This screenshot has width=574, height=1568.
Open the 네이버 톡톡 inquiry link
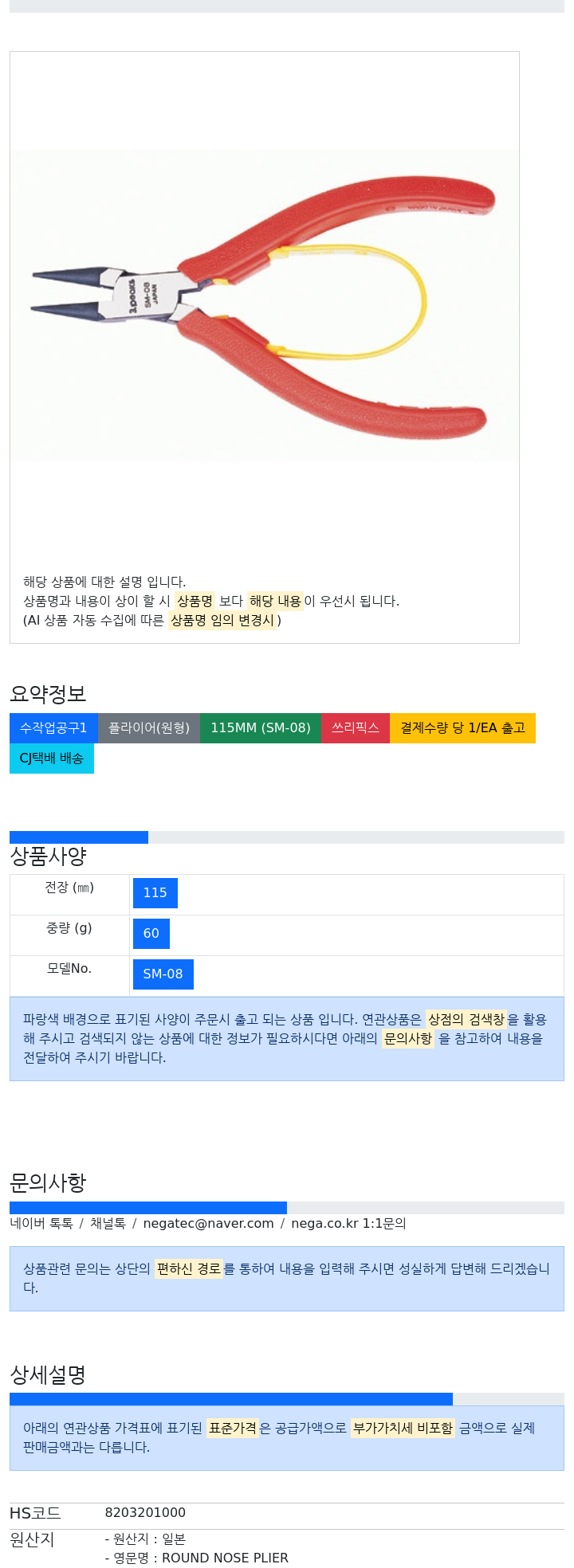41,1224
